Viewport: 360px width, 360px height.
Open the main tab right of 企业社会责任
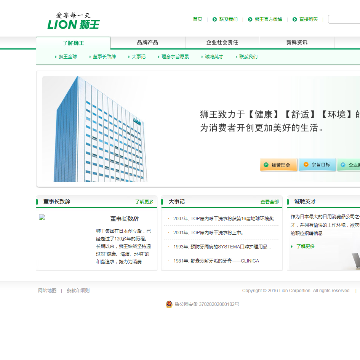pos(297,43)
